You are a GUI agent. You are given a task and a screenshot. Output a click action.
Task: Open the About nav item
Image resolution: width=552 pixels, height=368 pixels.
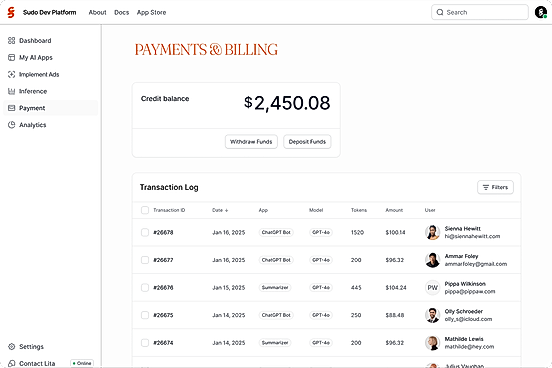(x=97, y=12)
